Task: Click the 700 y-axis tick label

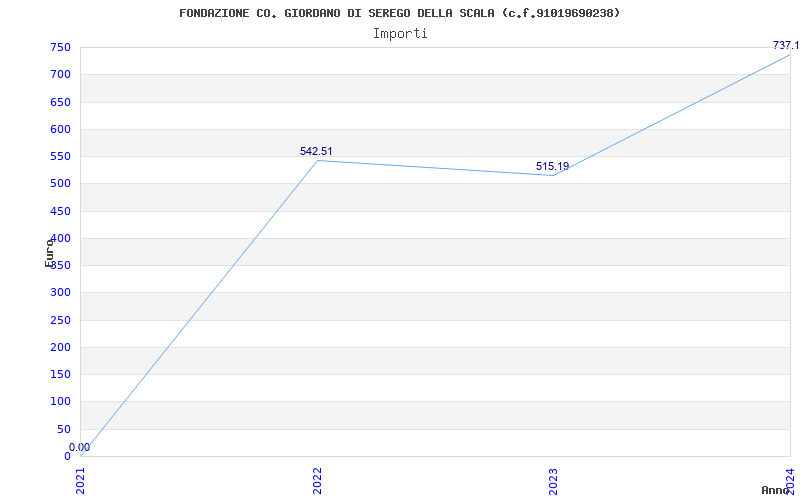Action: (60, 74)
